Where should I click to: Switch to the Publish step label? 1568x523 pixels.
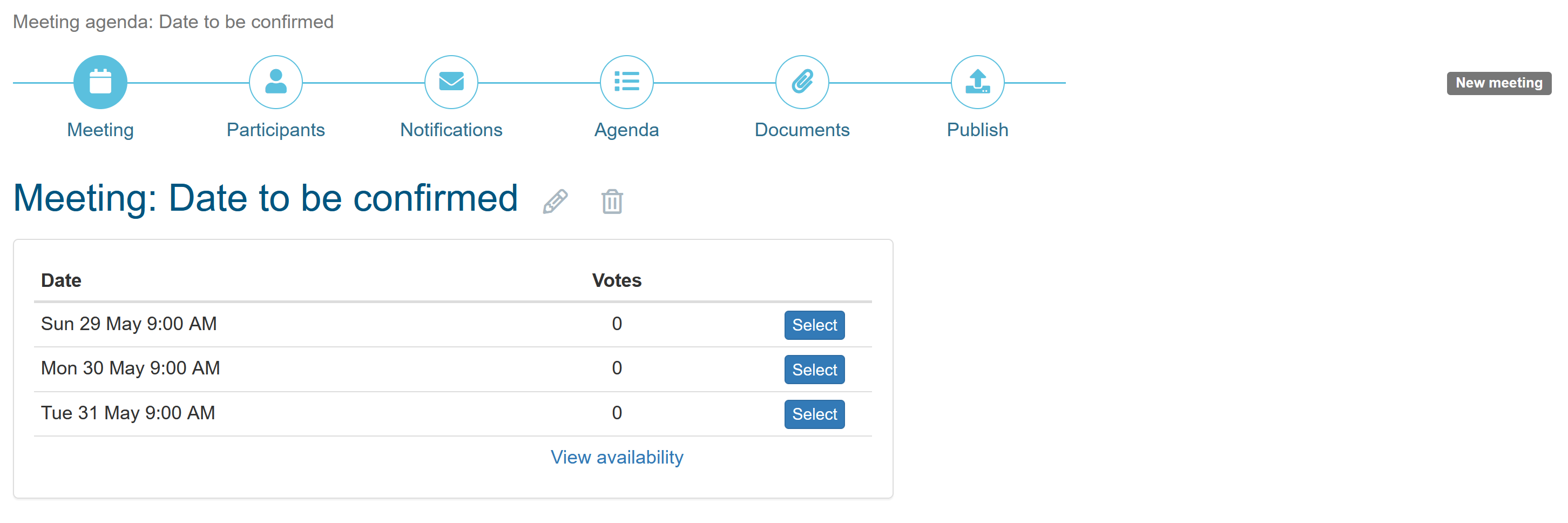977,130
